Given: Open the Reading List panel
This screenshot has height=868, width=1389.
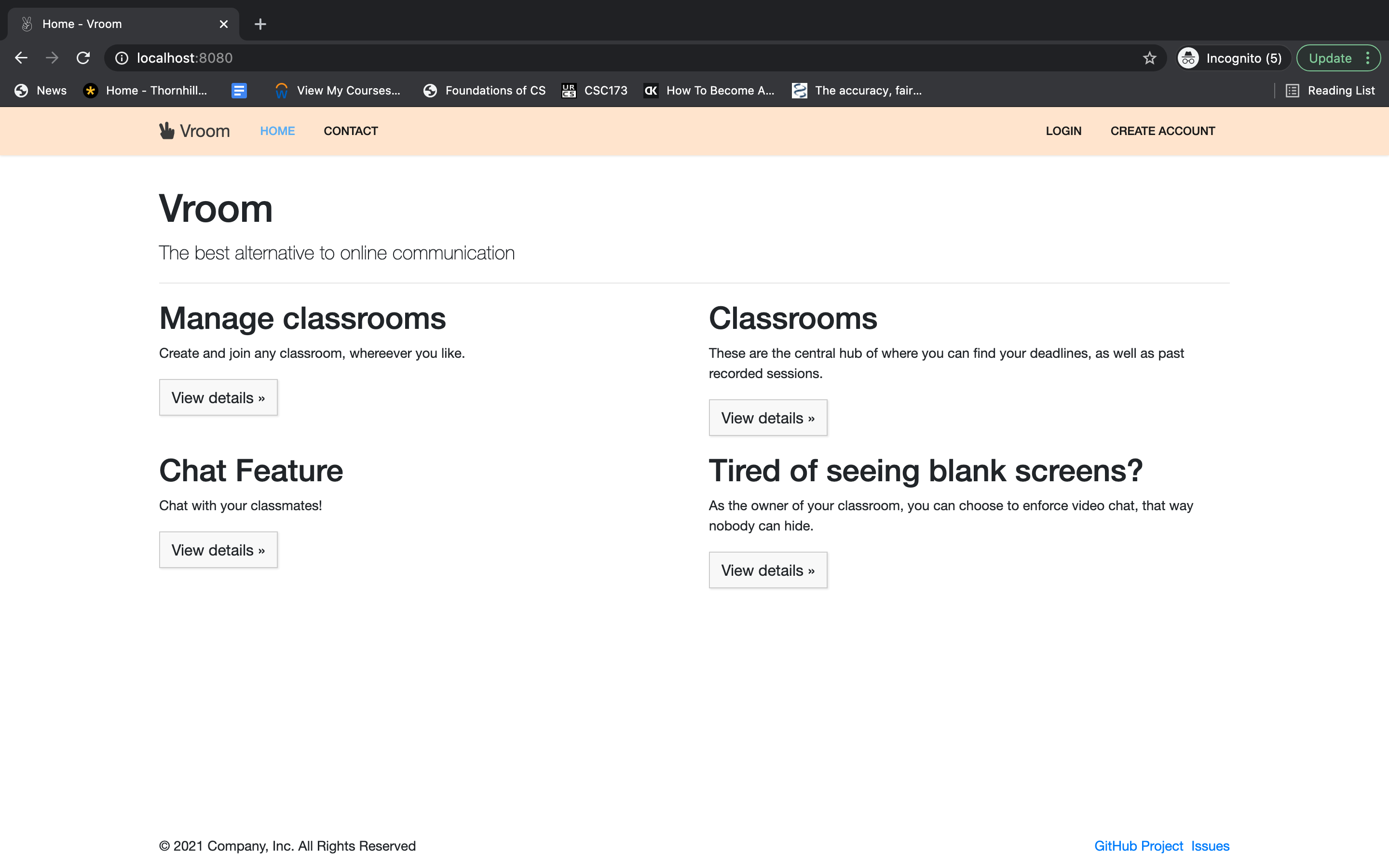Looking at the screenshot, I should tap(1331, 91).
